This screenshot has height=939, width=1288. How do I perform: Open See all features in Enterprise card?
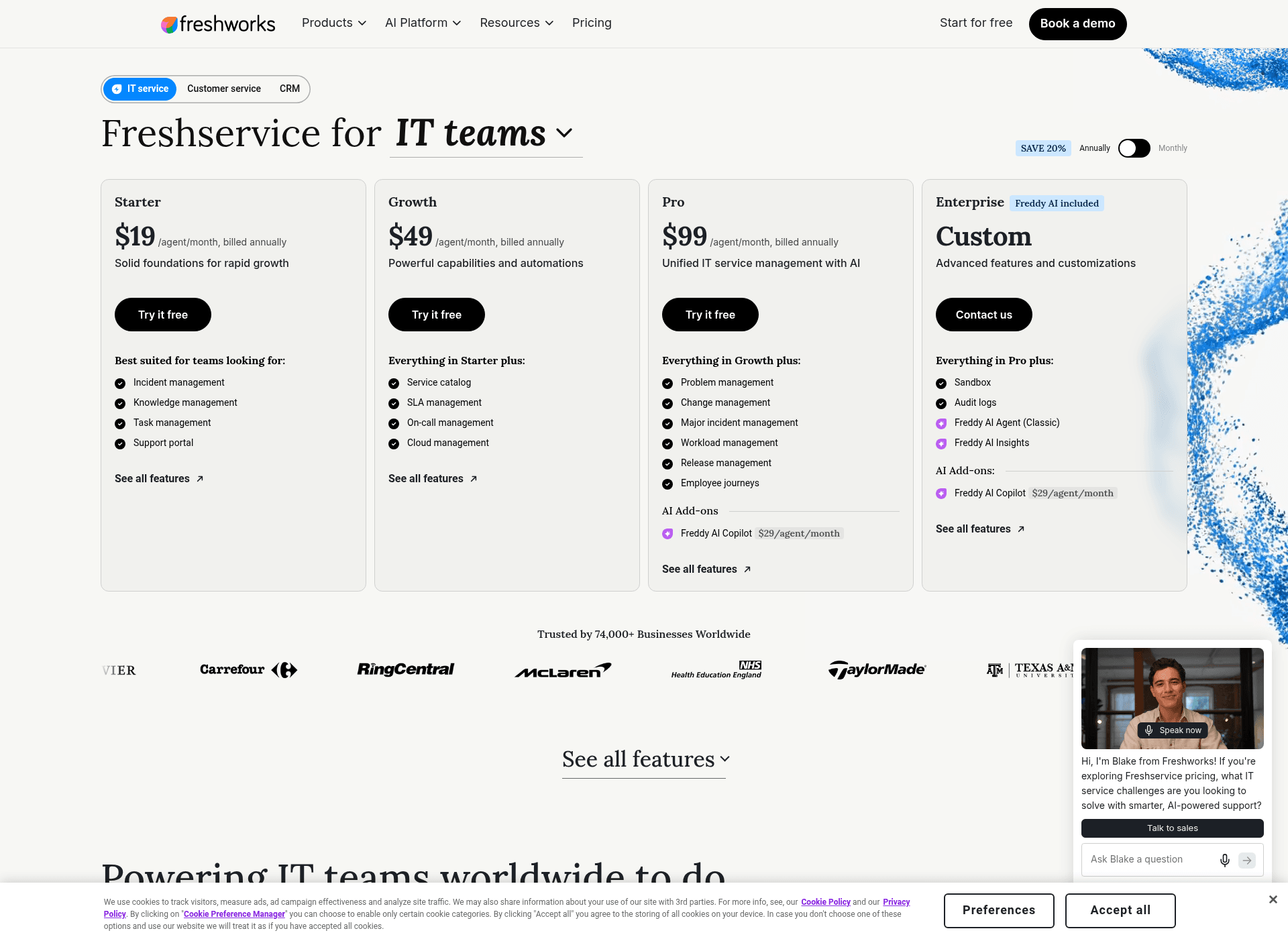(980, 529)
